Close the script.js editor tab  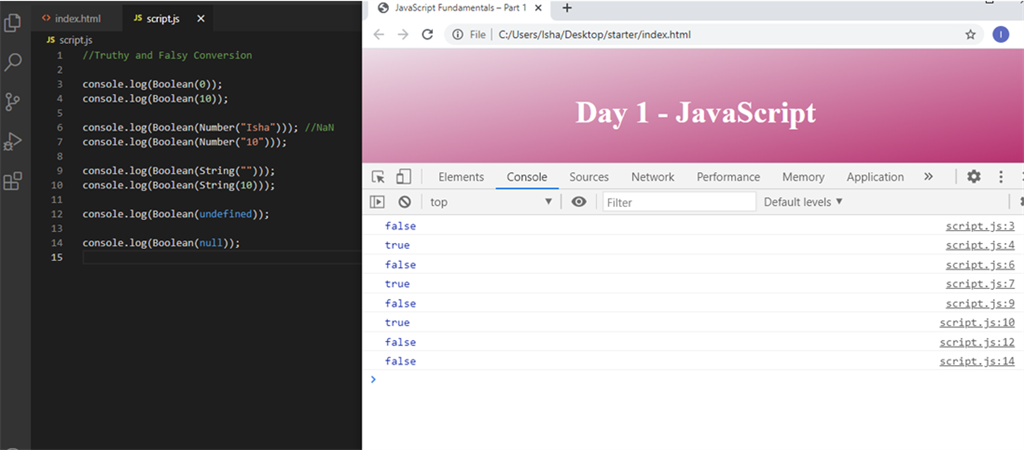(200, 19)
